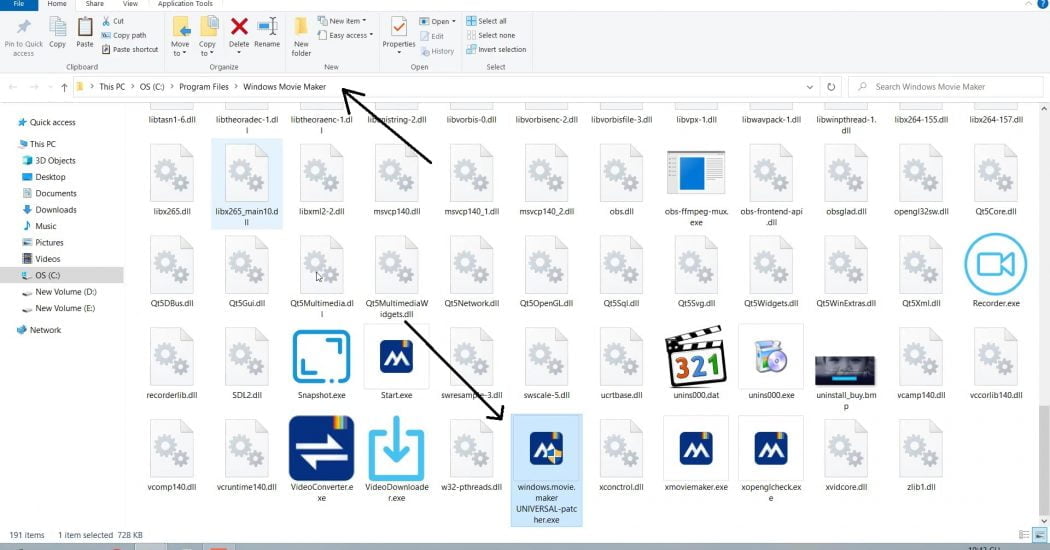
Task: Open Documents in navigation pane
Action: (x=56, y=193)
